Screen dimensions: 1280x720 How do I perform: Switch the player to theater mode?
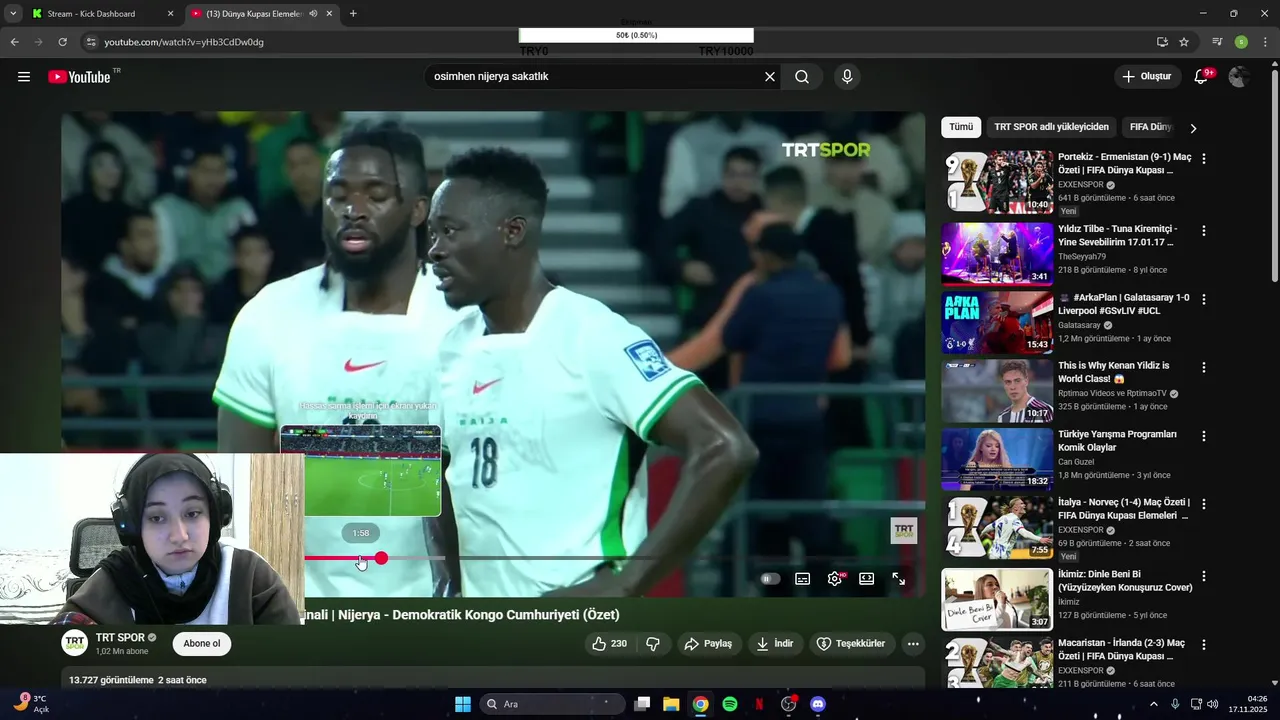[867, 579]
